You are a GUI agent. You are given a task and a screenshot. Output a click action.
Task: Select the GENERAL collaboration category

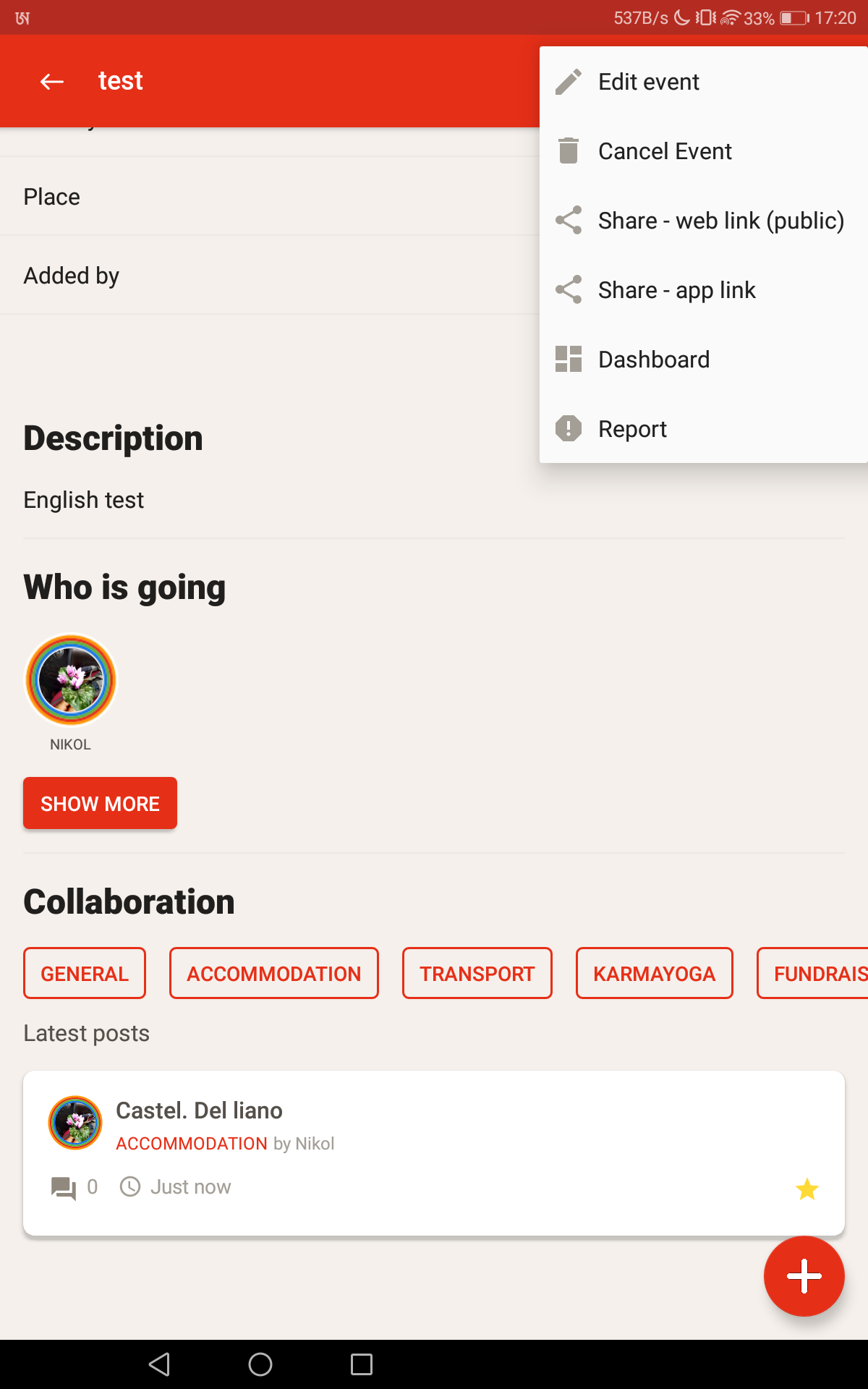(x=85, y=974)
